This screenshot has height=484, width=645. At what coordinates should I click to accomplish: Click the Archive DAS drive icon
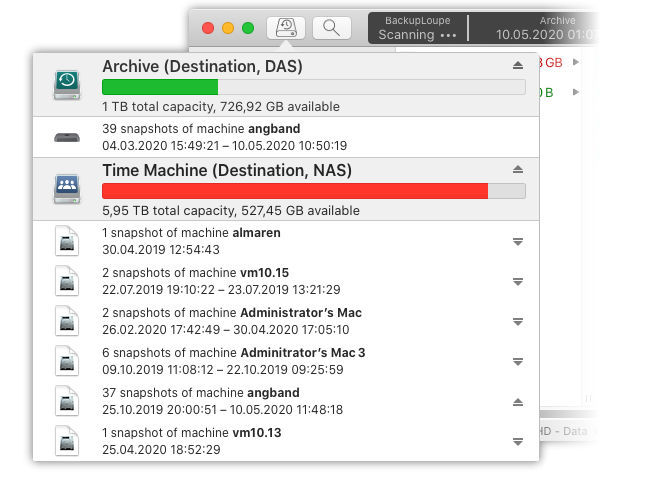coord(66,85)
